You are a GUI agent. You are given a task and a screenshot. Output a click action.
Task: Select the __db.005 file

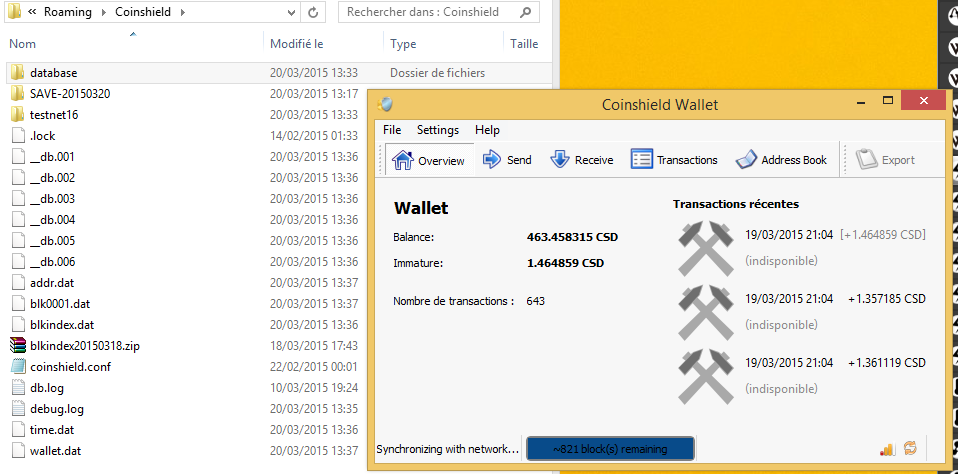click(x=53, y=241)
